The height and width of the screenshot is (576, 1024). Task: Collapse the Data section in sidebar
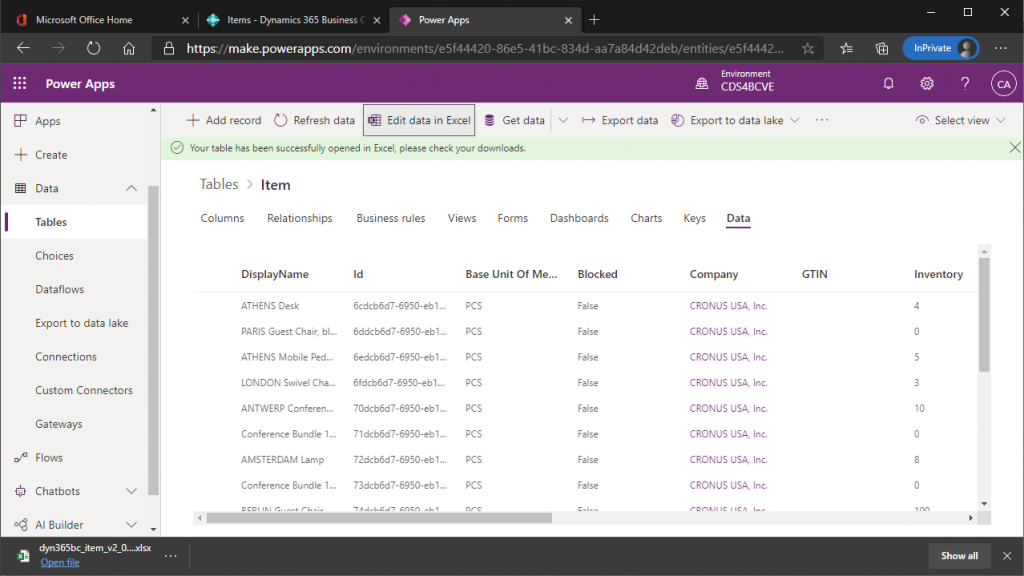[x=131, y=188]
